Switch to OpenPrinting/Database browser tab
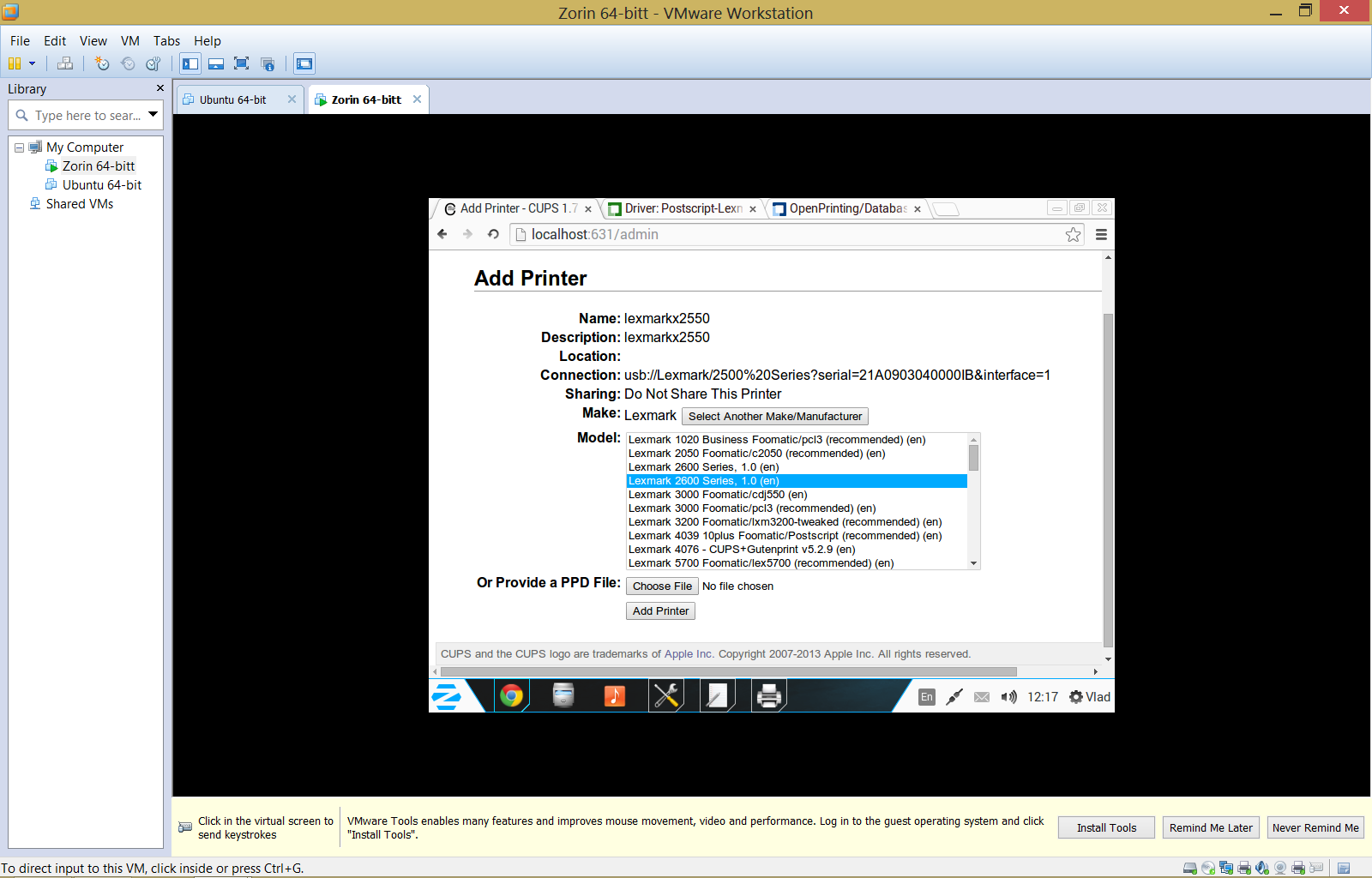 (847, 208)
